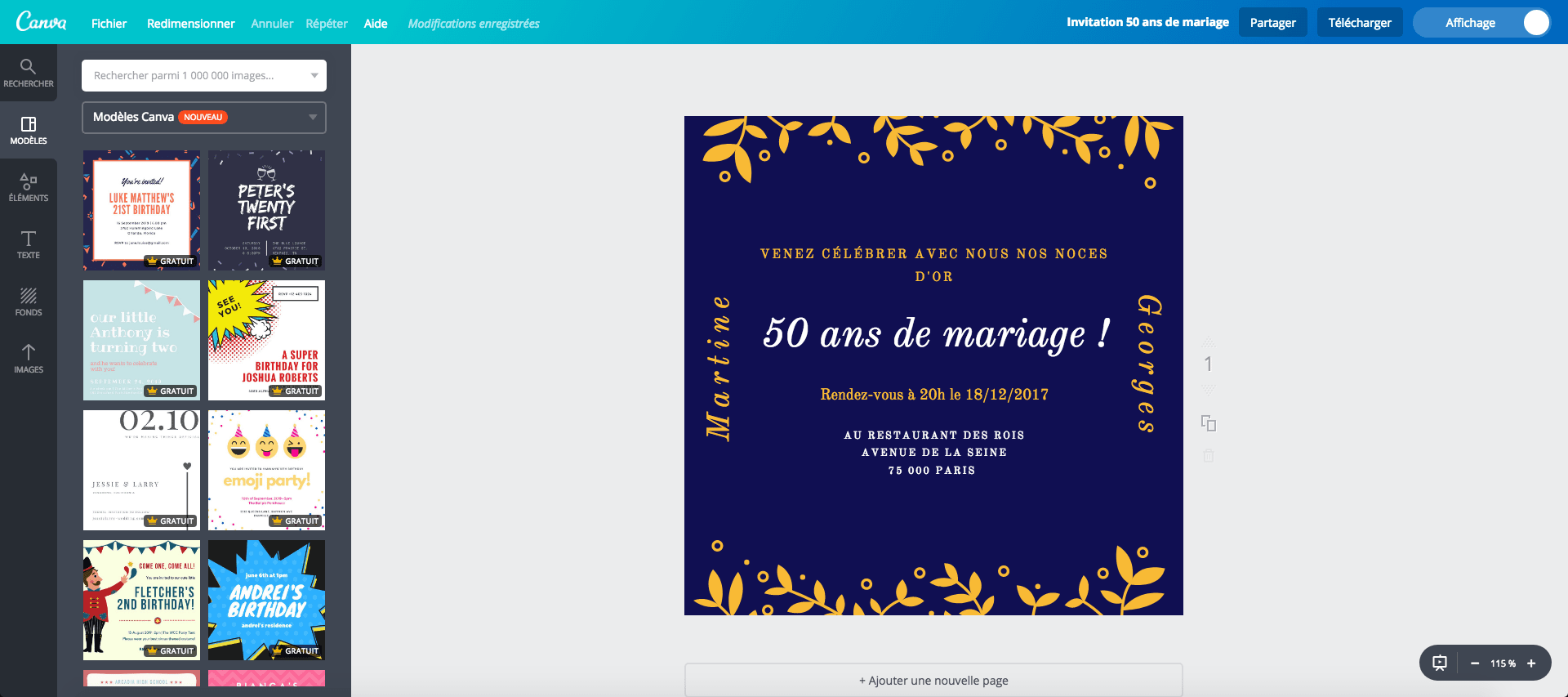The image size is (1568, 697).
Task: Open the Canva home logo
Action: click(x=41, y=22)
